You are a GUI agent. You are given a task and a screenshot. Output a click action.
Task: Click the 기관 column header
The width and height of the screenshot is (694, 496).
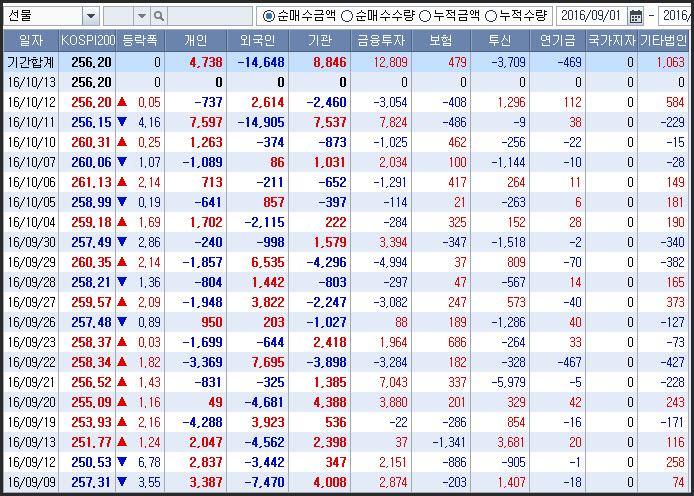point(320,41)
